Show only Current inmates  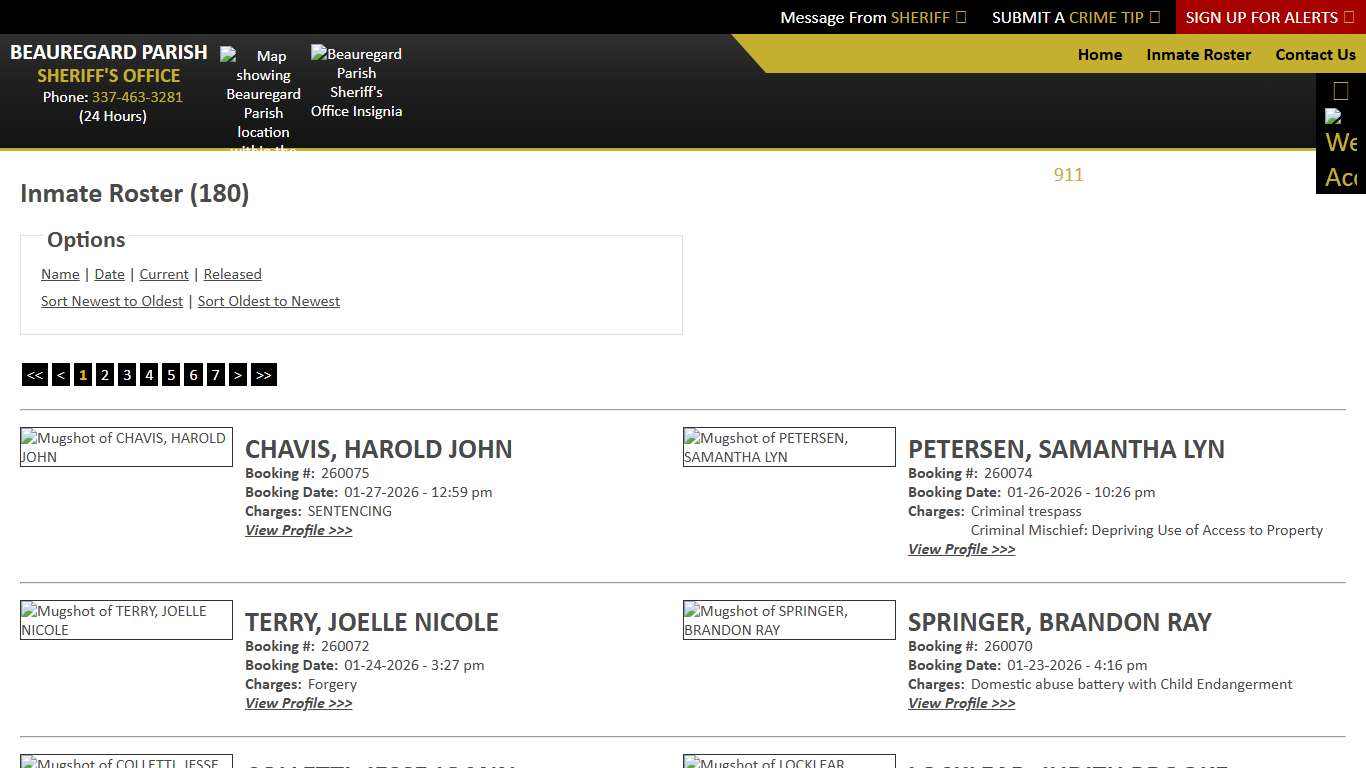163,274
